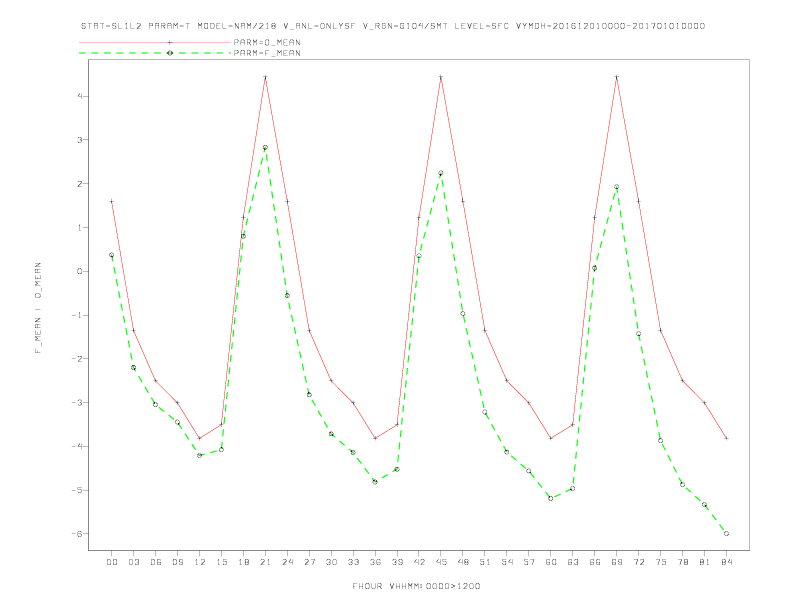Image resolution: width=792 pixels, height=612 pixels.
Task: Click x-axis tick label 75
Action: pos(661,562)
